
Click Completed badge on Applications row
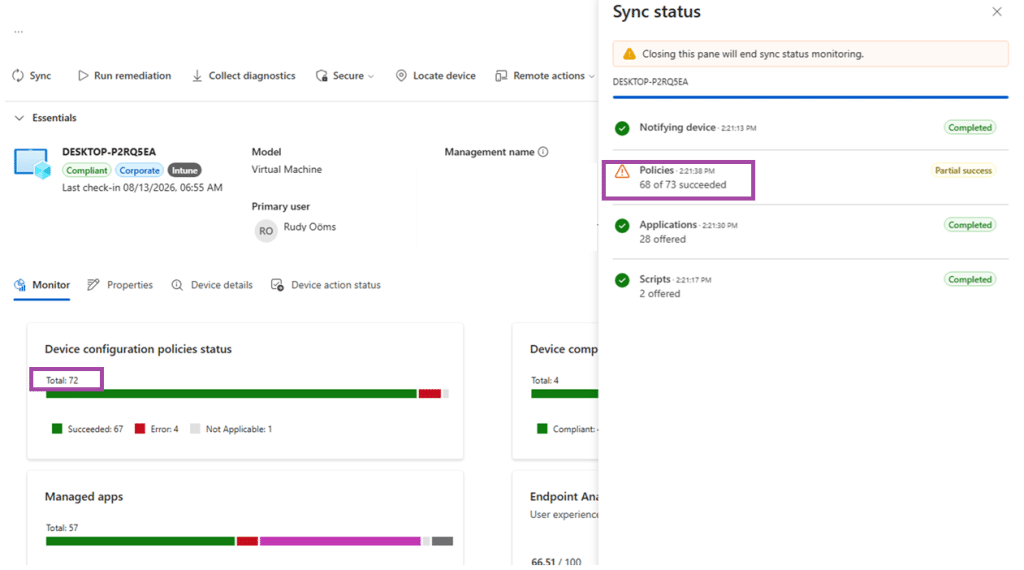[x=970, y=225]
